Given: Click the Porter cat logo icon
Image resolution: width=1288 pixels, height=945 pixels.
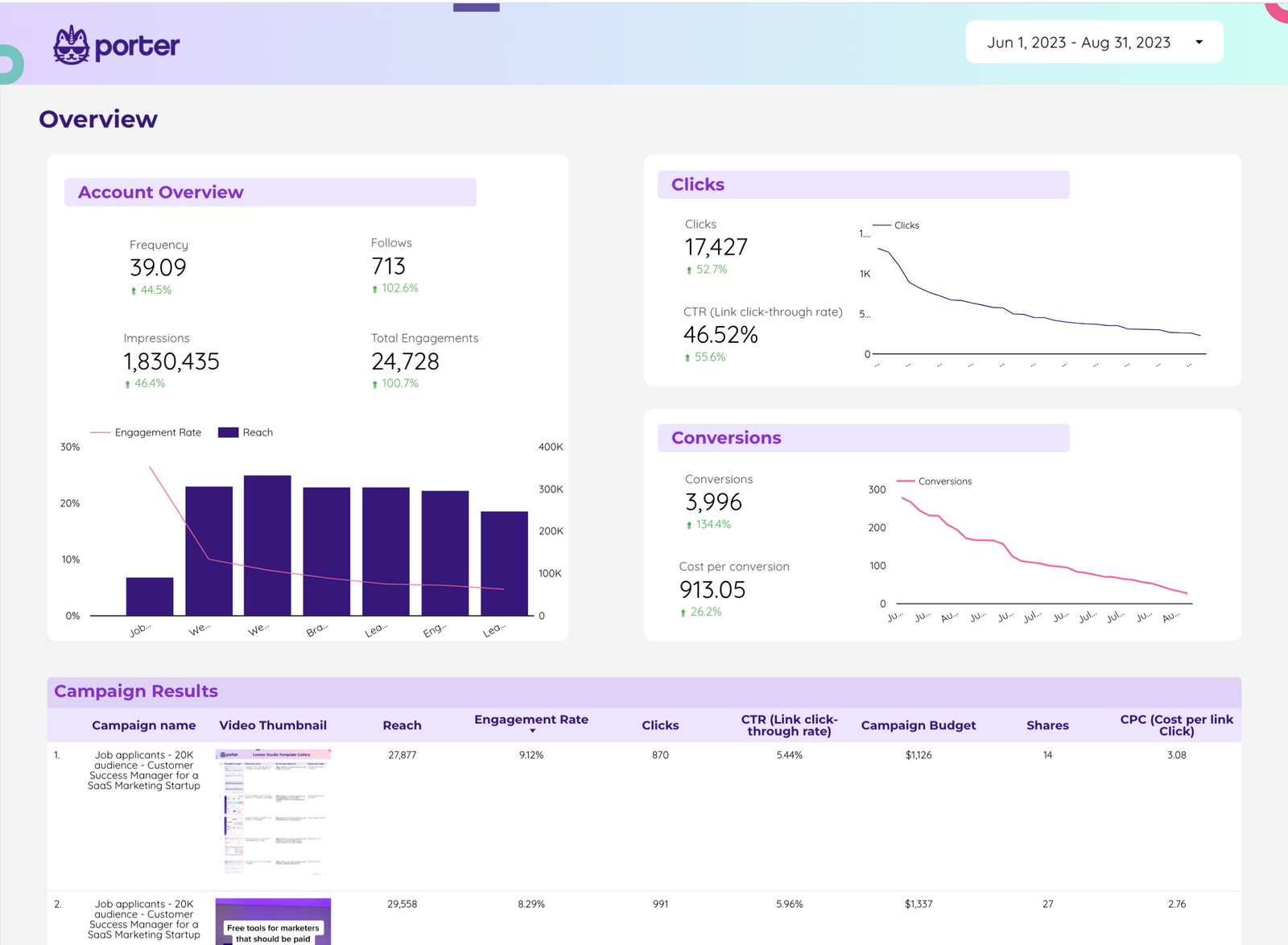Looking at the screenshot, I should coord(71,45).
